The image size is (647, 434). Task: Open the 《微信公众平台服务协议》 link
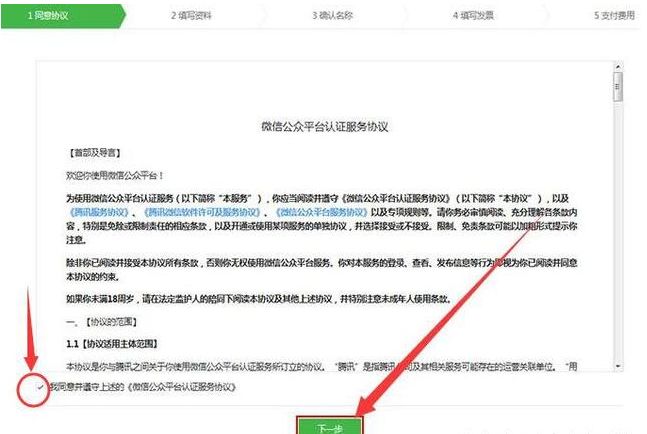(x=321, y=212)
